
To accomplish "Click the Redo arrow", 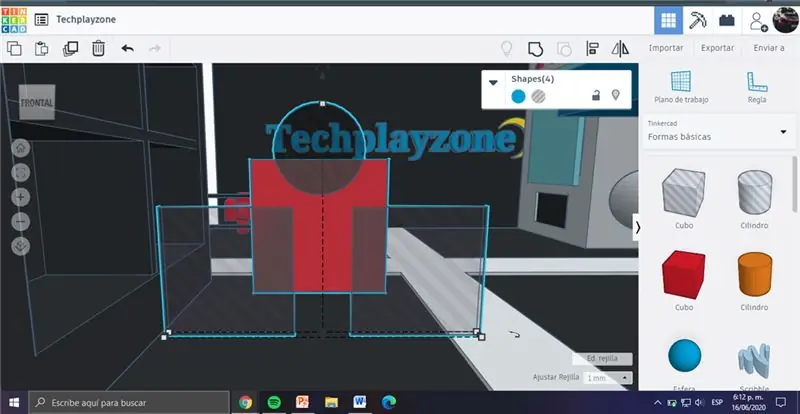I will pos(155,48).
